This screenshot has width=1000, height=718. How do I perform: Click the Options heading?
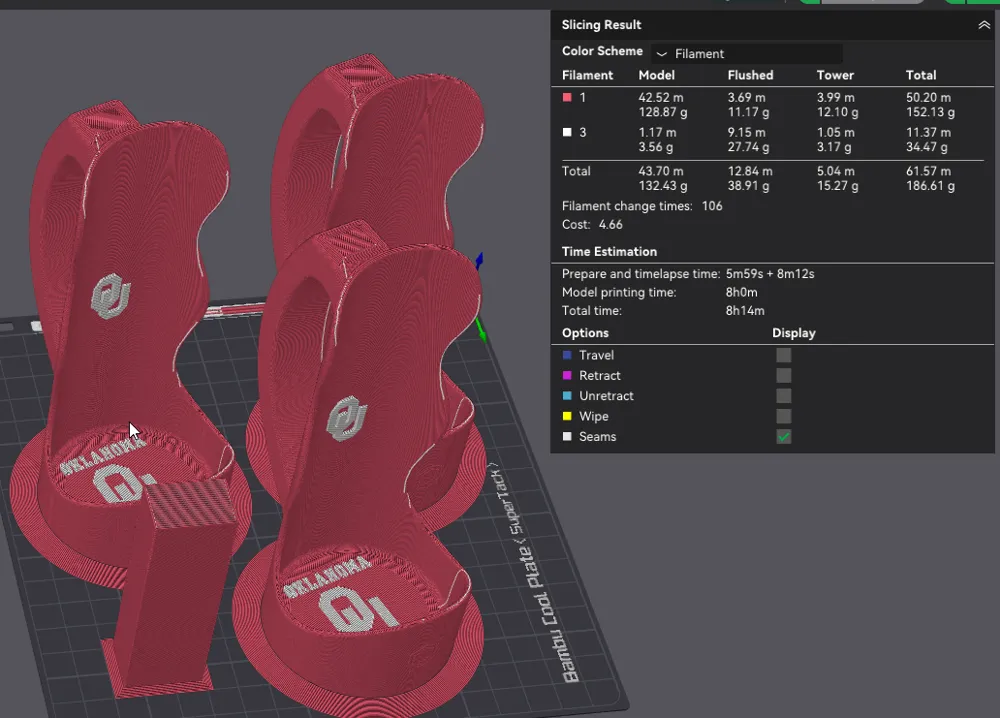[x=585, y=333]
